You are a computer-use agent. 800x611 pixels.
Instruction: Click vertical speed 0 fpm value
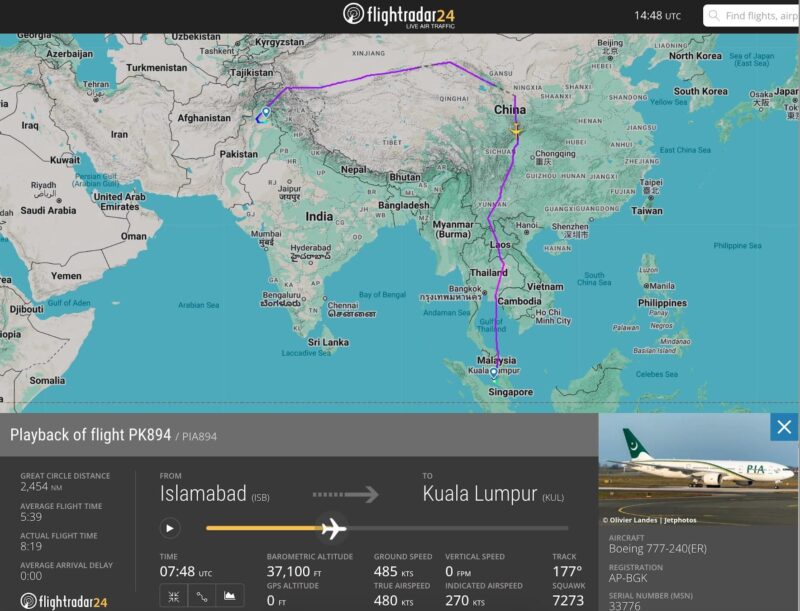[458, 572]
